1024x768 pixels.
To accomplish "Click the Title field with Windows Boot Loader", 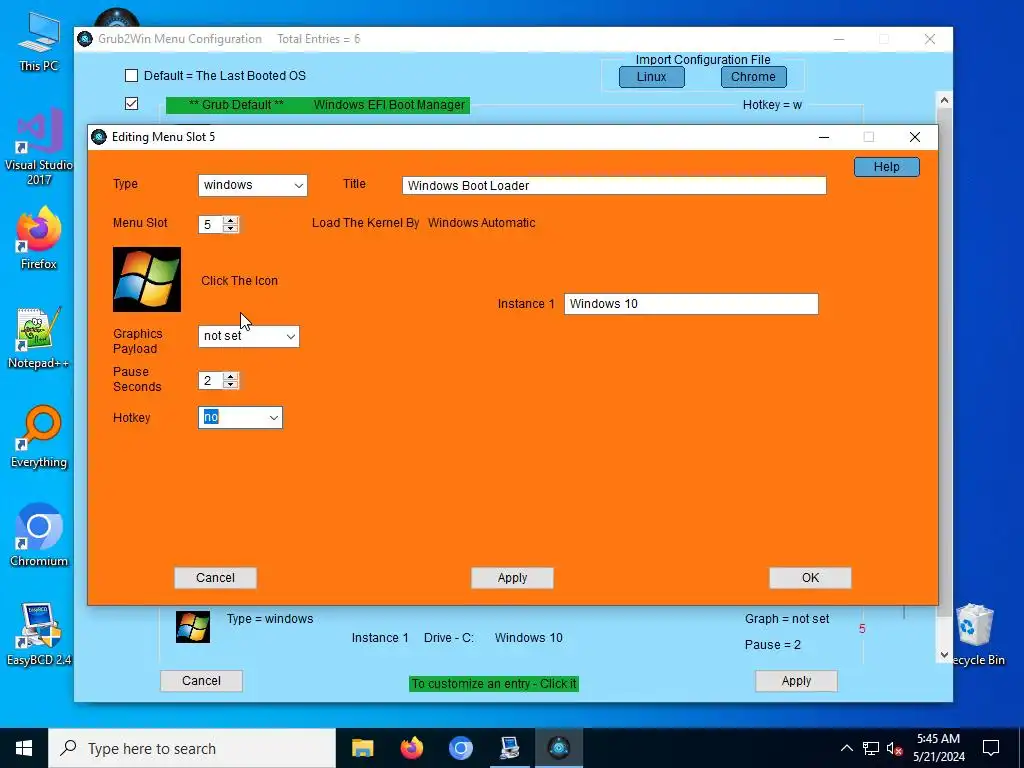I will [x=614, y=185].
